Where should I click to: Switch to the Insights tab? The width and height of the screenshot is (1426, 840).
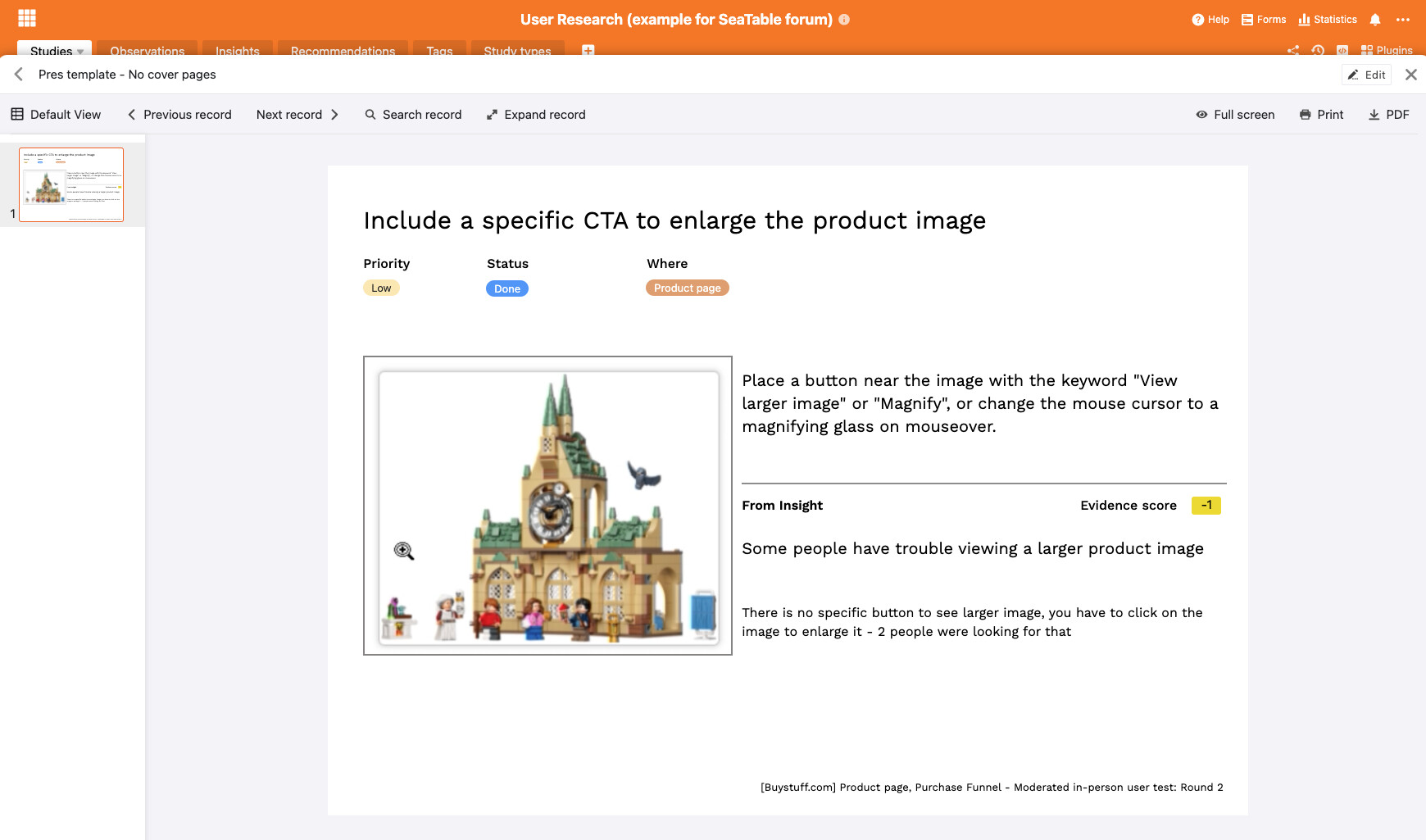coord(237,51)
